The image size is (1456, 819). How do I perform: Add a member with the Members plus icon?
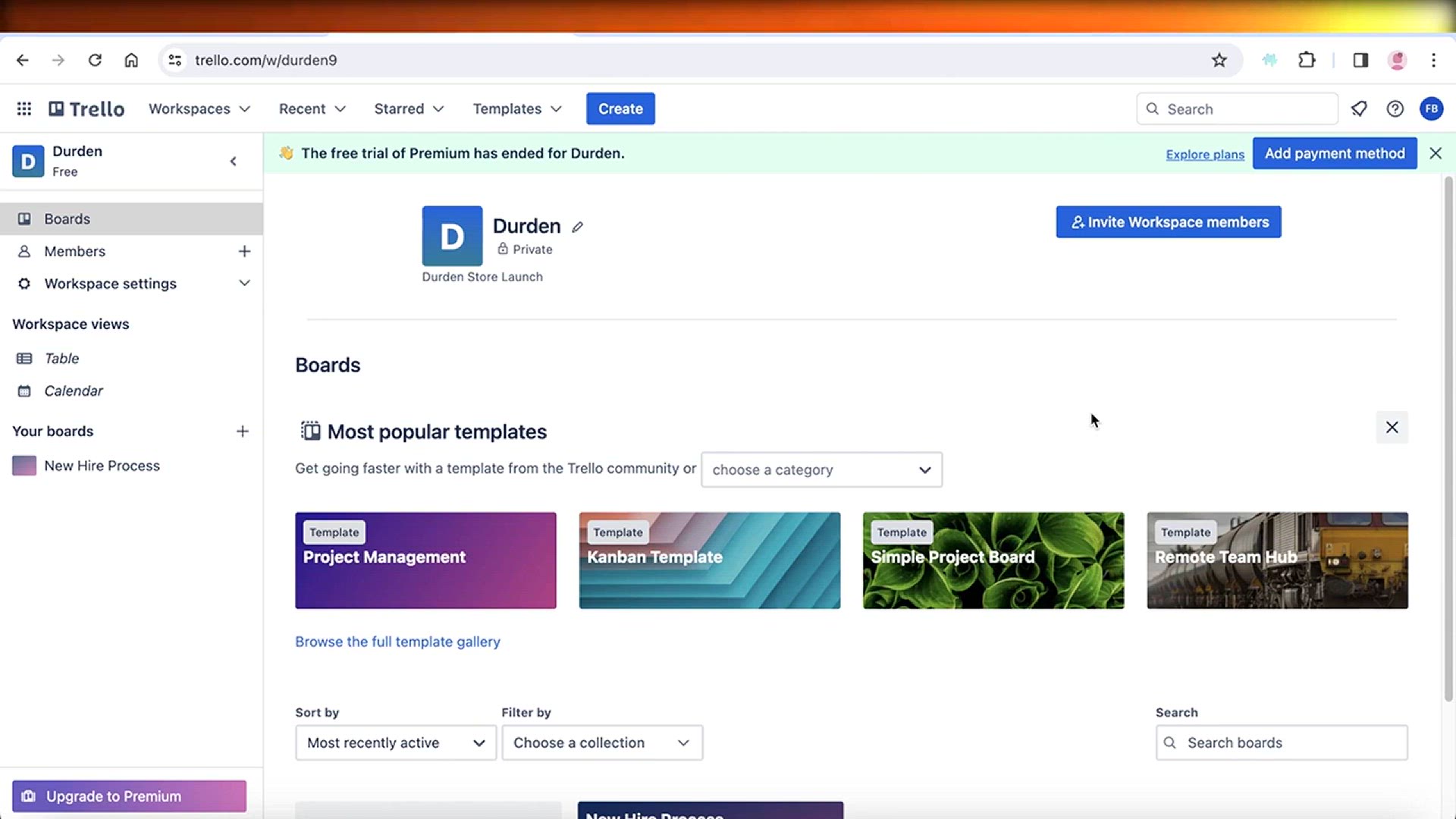coord(244,251)
